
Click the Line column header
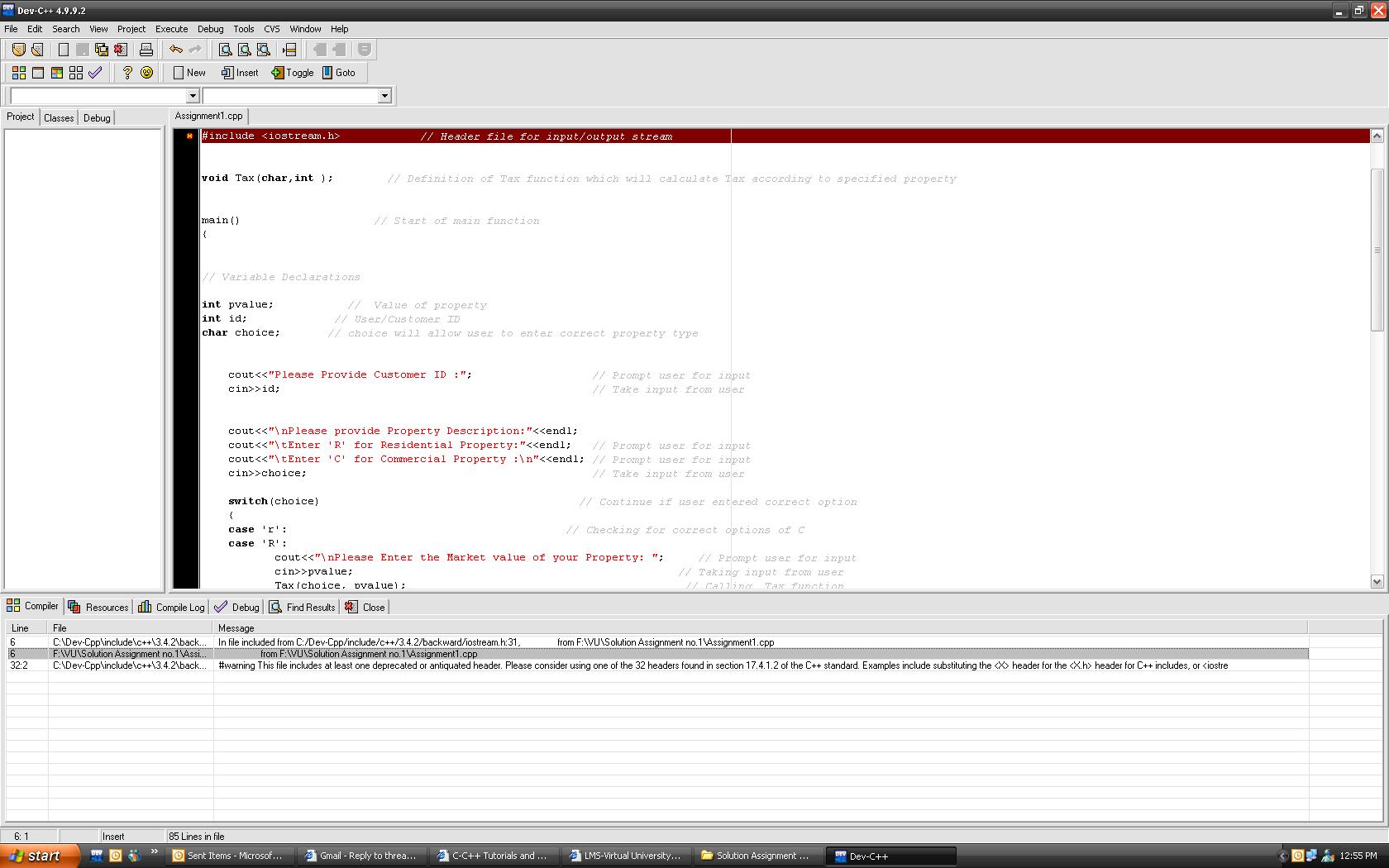pos(26,628)
